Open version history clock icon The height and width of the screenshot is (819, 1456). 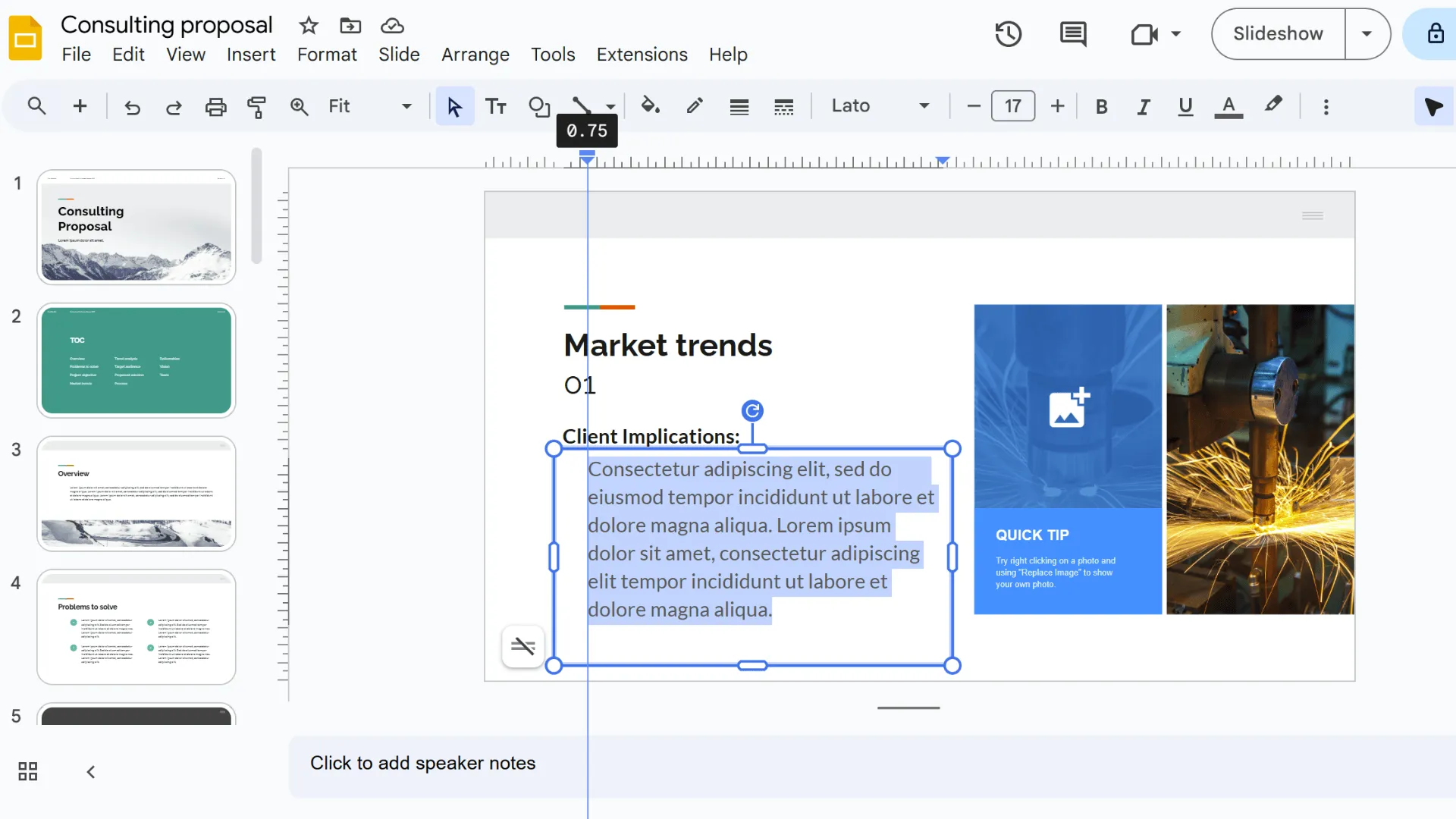pyautogui.click(x=1008, y=34)
